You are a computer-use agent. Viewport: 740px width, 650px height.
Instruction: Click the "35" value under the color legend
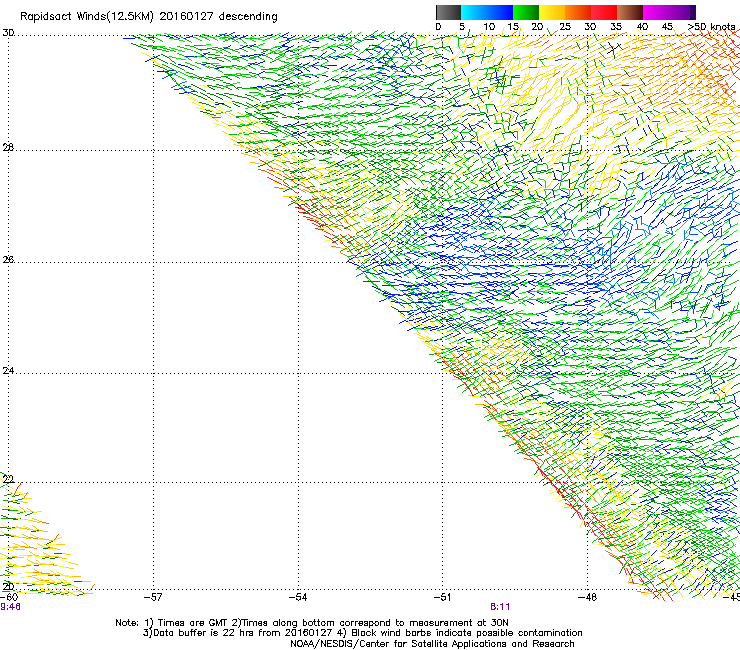tap(616, 27)
